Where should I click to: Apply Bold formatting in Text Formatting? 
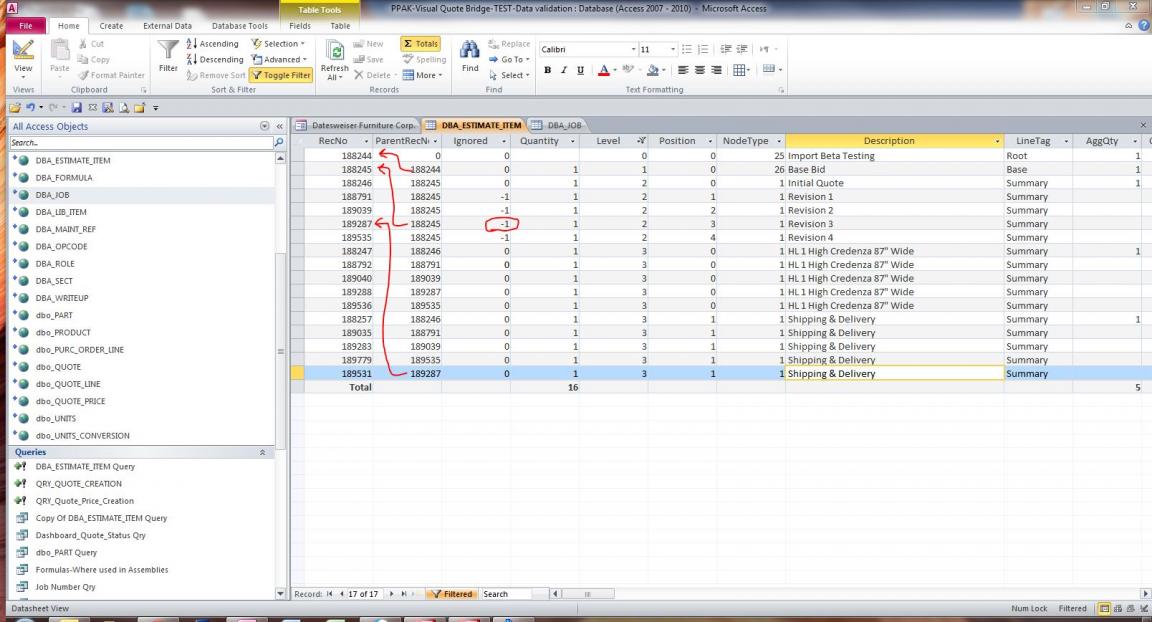pos(547,70)
